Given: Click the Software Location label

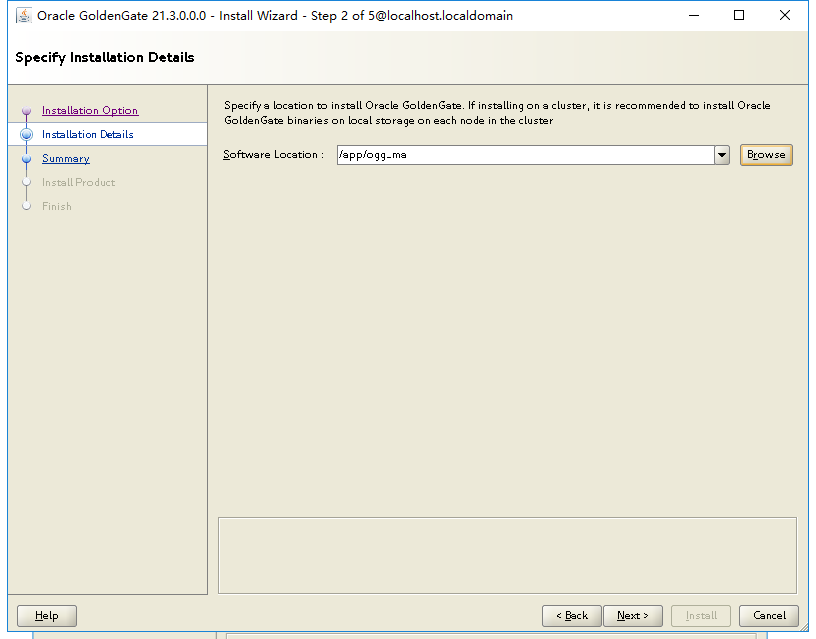Looking at the screenshot, I should click(x=273, y=155).
